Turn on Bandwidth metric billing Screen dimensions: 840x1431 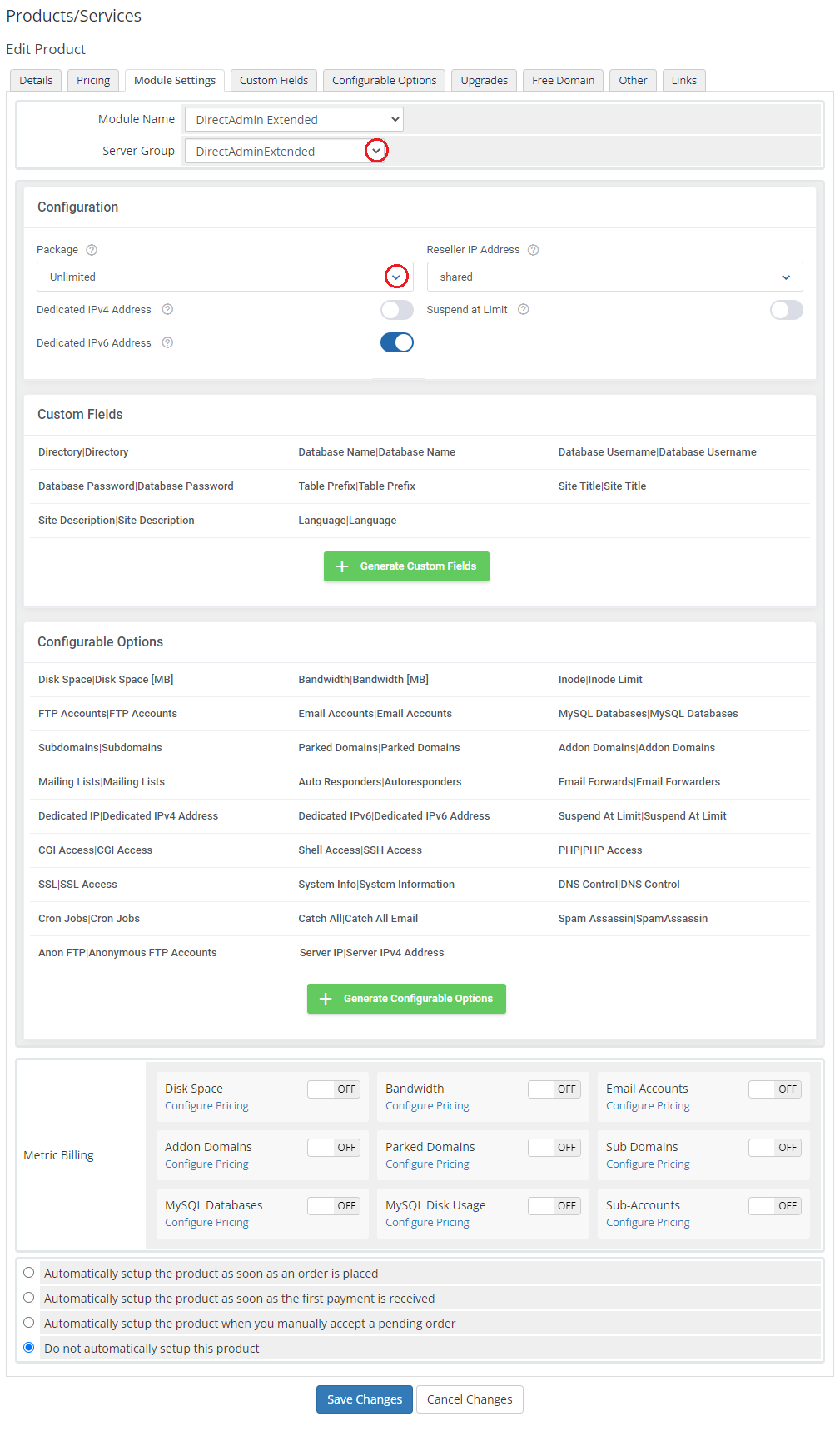coord(554,1089)
